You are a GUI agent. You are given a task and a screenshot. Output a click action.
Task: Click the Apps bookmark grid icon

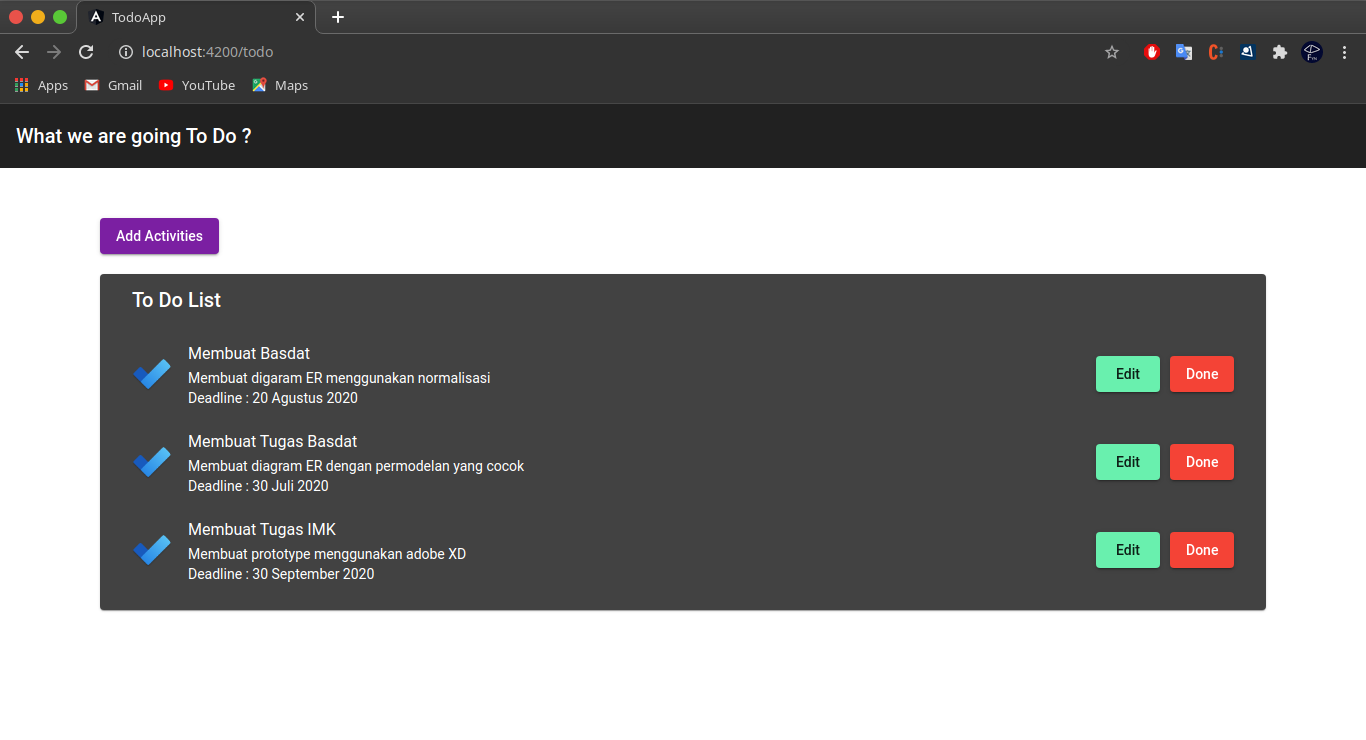tap(22, 85)
